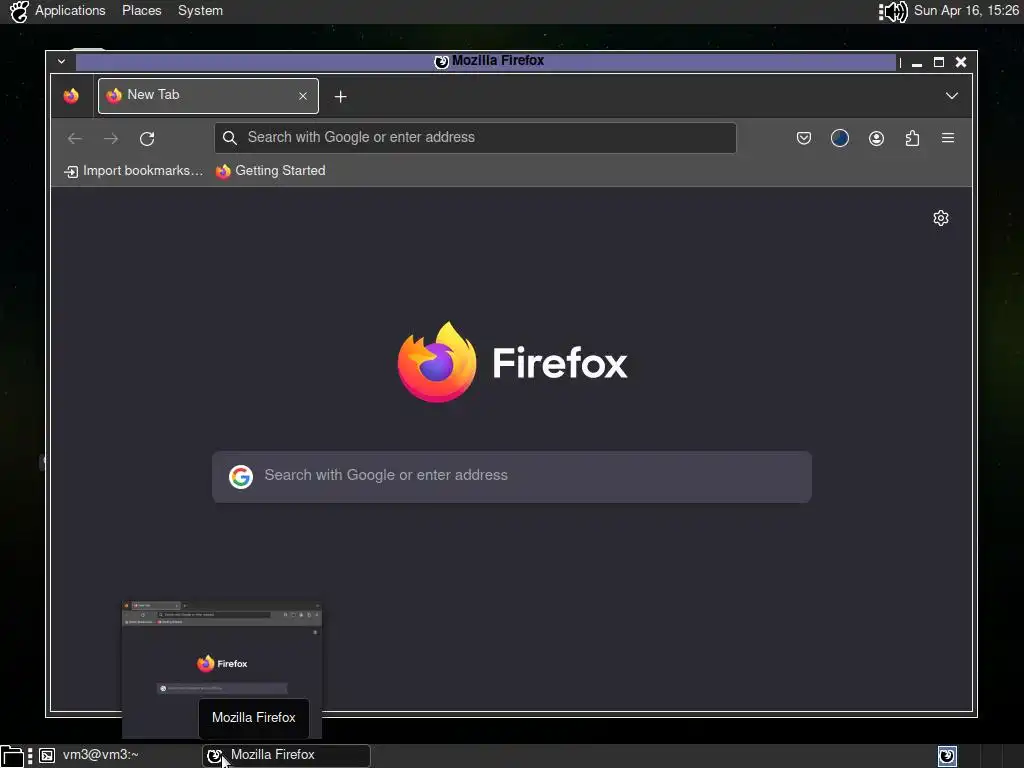Image resolution: width=1024 pixels, height=768 pixels.
Task: Open the Applications menu
Action: [70, 11]
